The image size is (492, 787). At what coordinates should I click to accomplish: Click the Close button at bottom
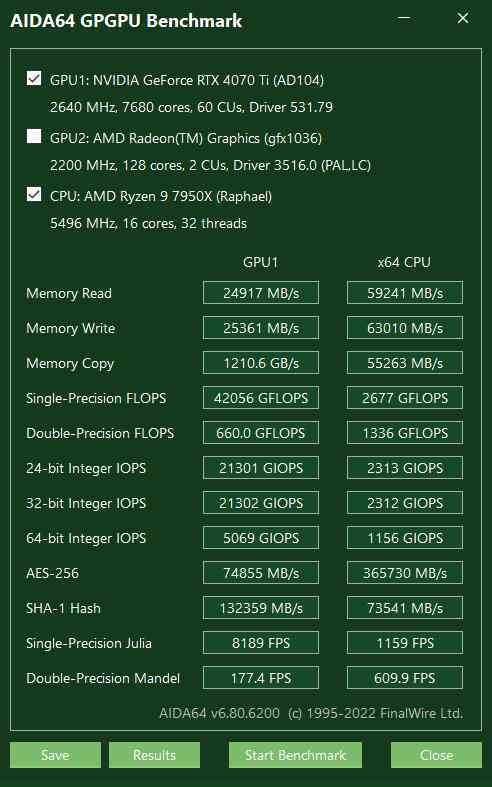tap(436, 755)
